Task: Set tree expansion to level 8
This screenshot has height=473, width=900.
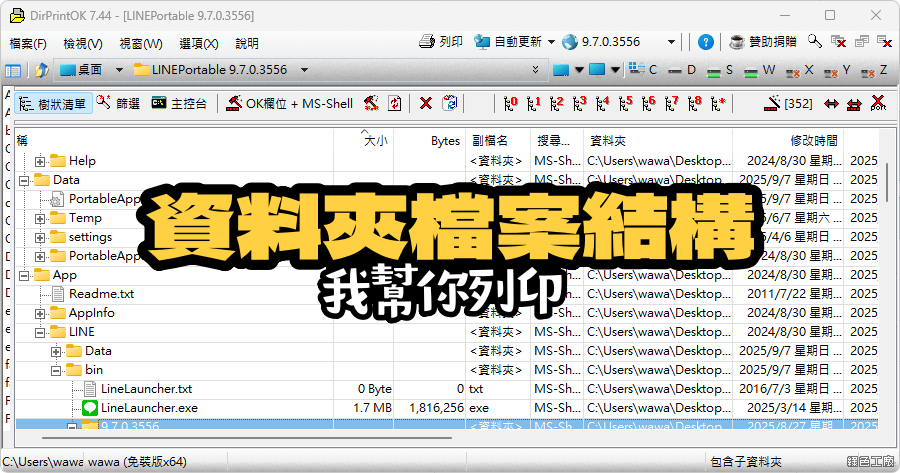Action: point(694,103)
